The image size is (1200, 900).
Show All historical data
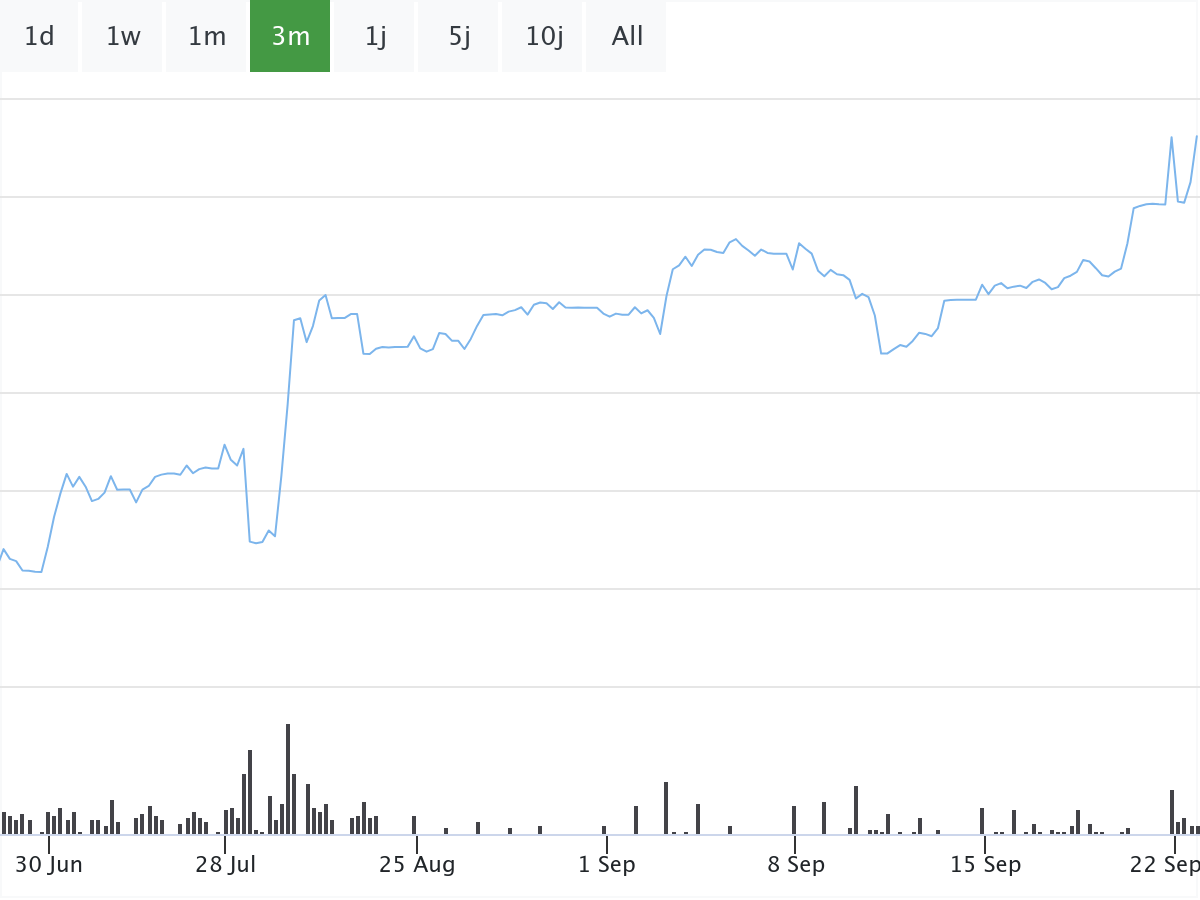[x=627, y=37]
